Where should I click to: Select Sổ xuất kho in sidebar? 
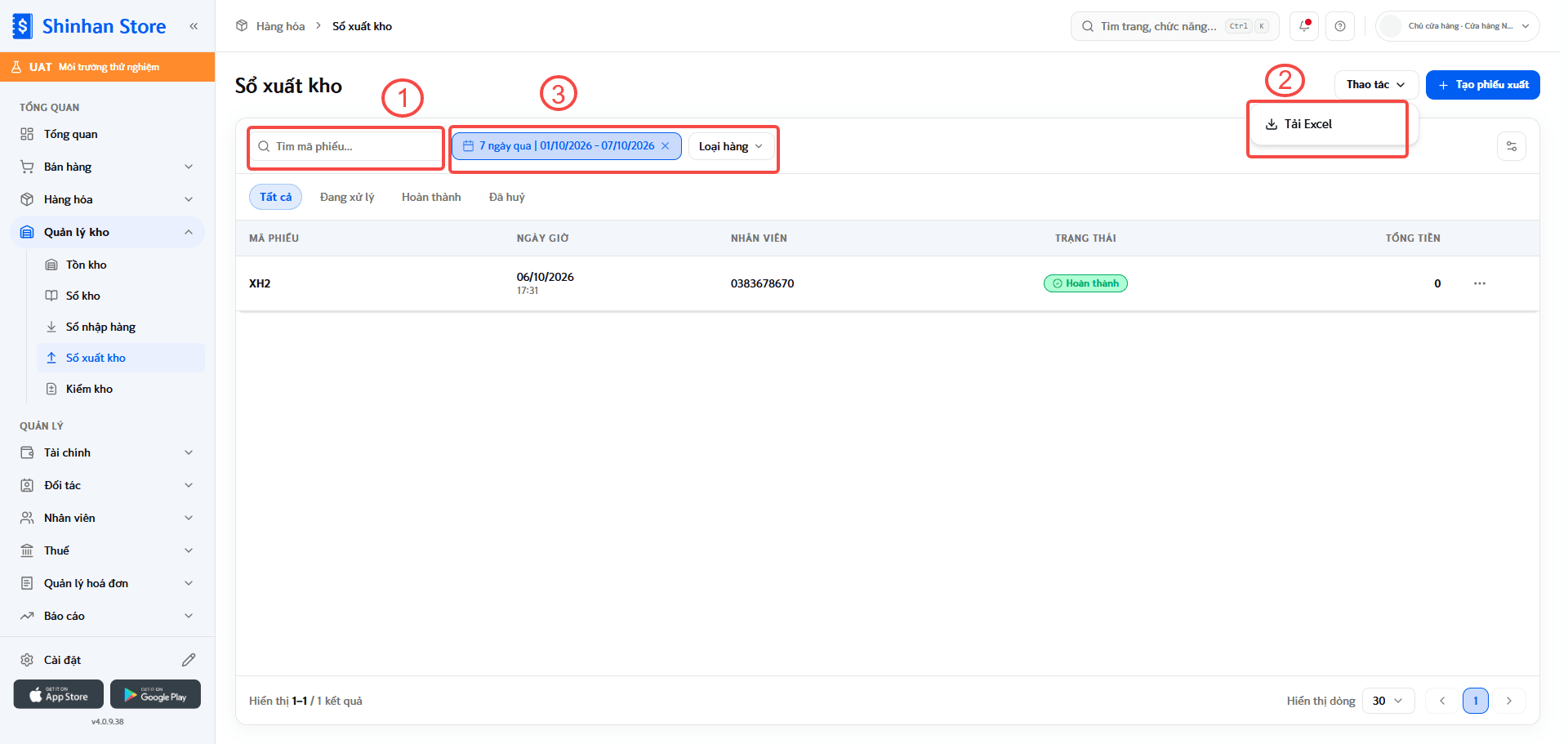121,358
